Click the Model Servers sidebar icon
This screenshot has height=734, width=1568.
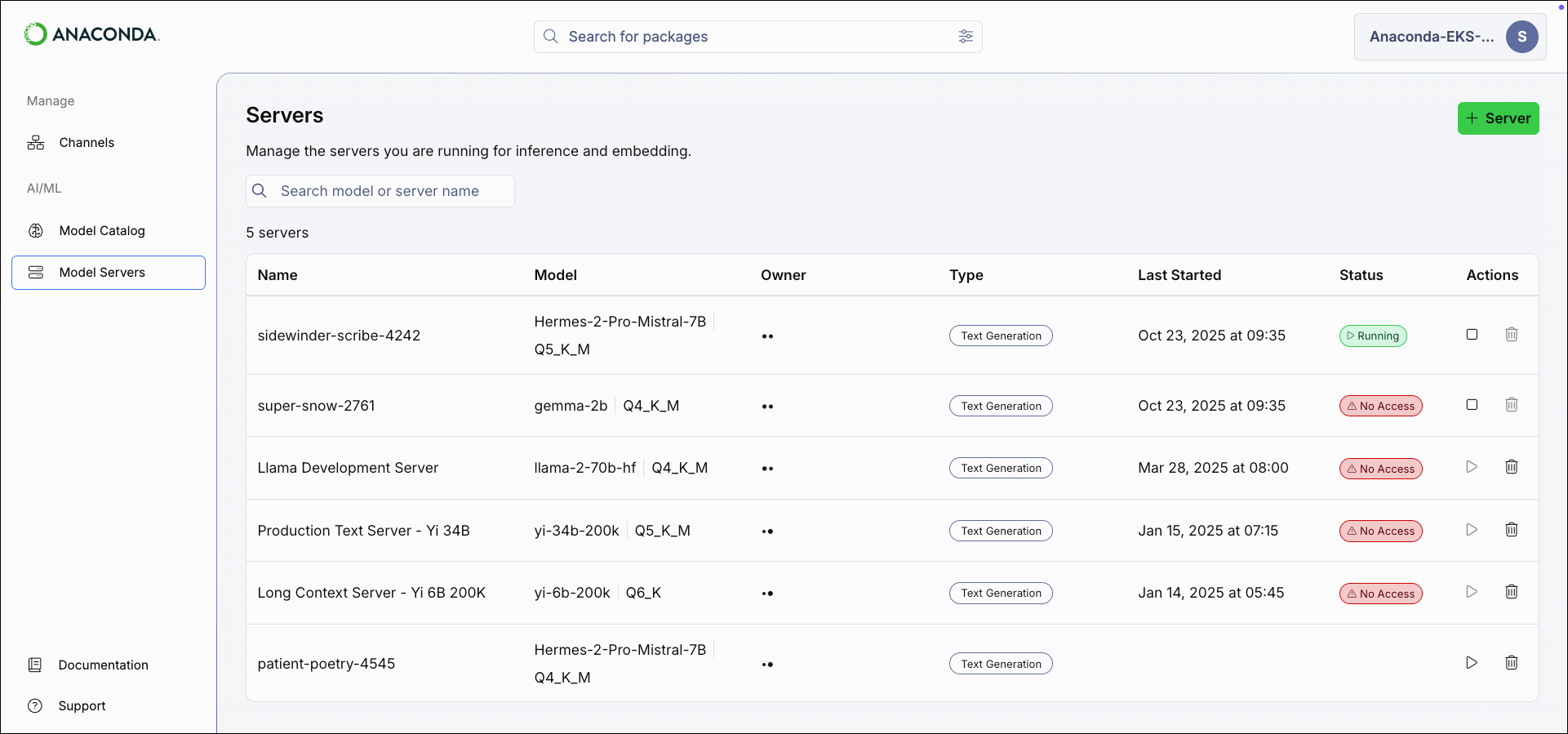pyautogui.click(x=36, y=273)
